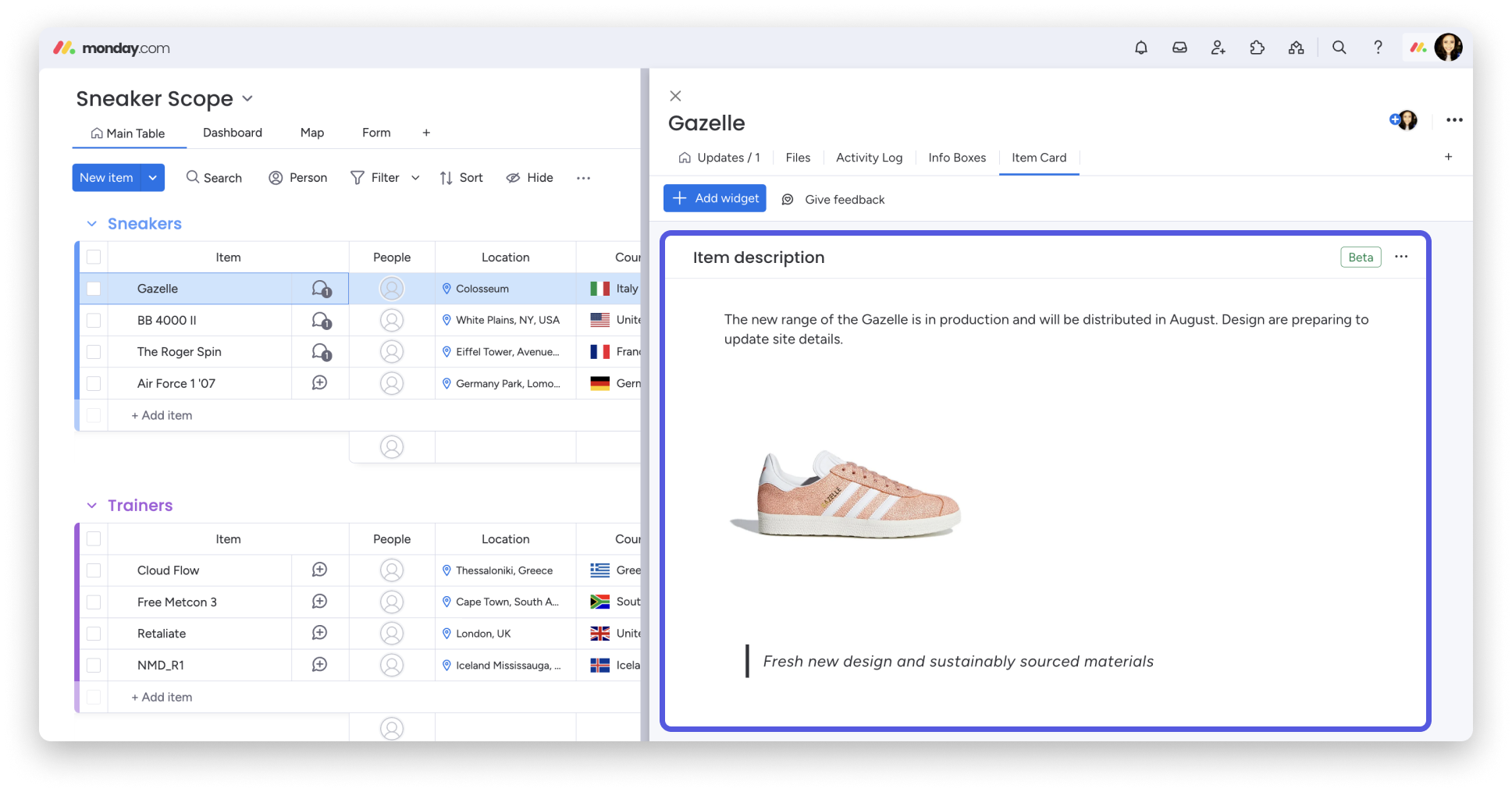Click the Gazelle sneaker image

pyautogui.click(x=845, y=493)
